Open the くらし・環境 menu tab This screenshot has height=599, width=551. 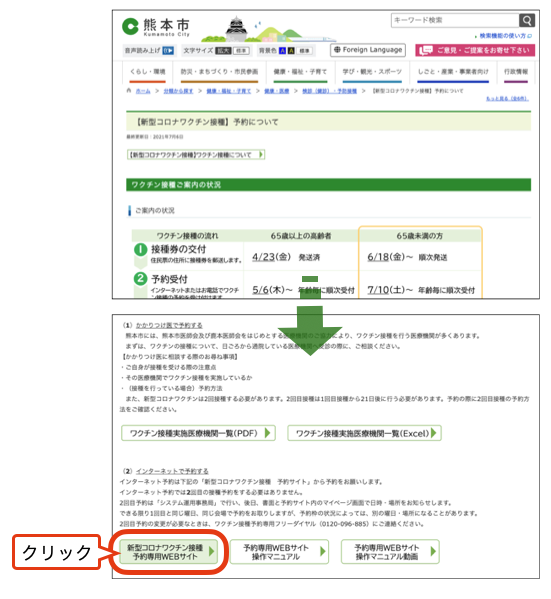[x=147, y=73]
